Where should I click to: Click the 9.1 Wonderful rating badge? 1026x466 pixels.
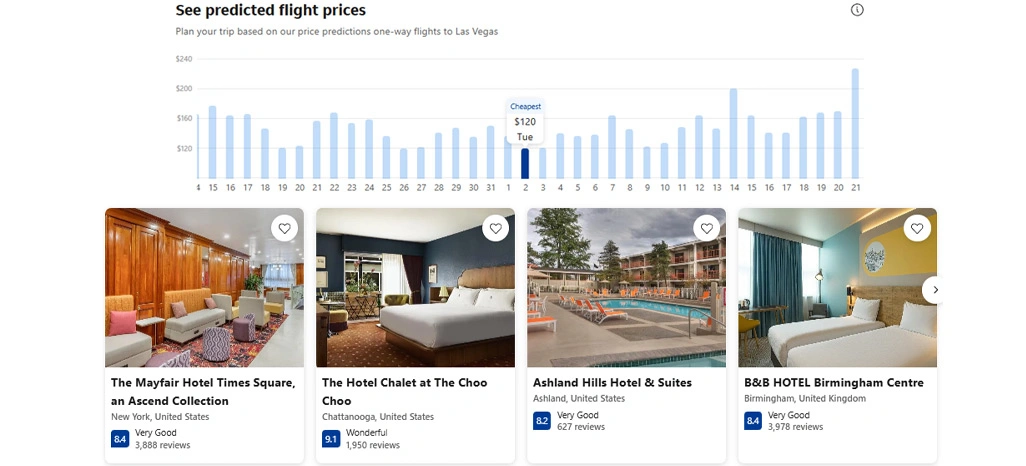331,438
